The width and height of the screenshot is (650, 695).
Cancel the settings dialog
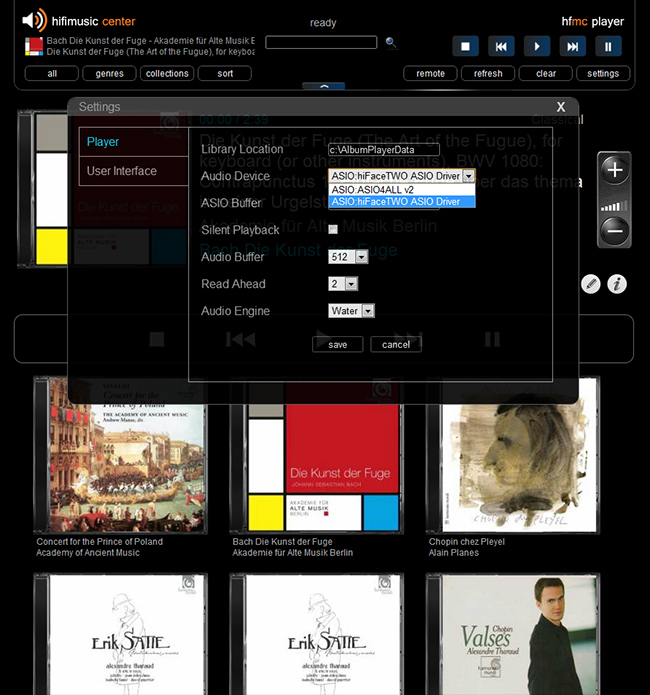(395, 344)
